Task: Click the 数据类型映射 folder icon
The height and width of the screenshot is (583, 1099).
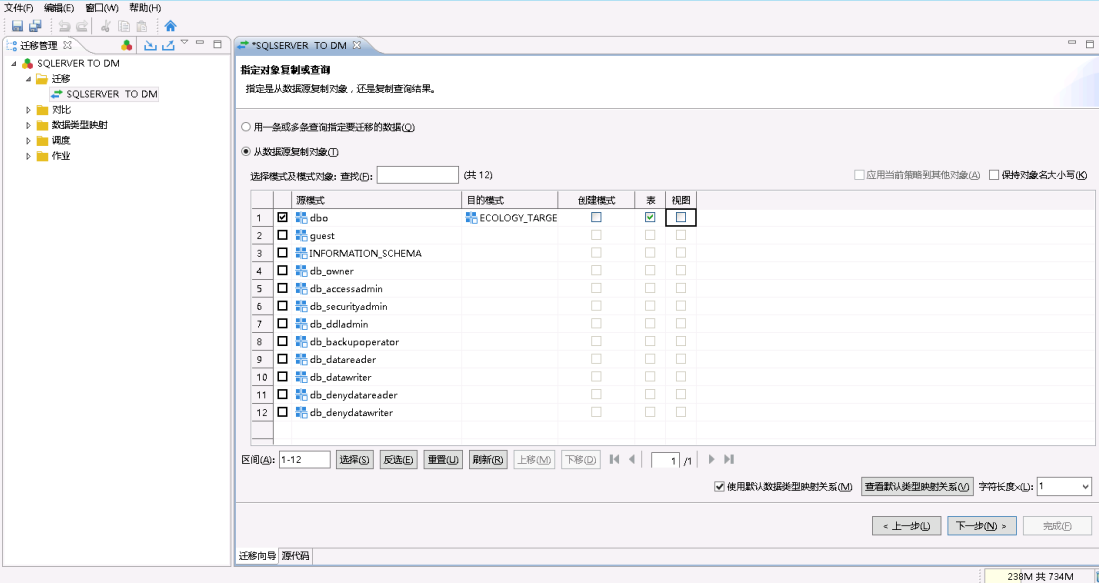Action: 43,125
